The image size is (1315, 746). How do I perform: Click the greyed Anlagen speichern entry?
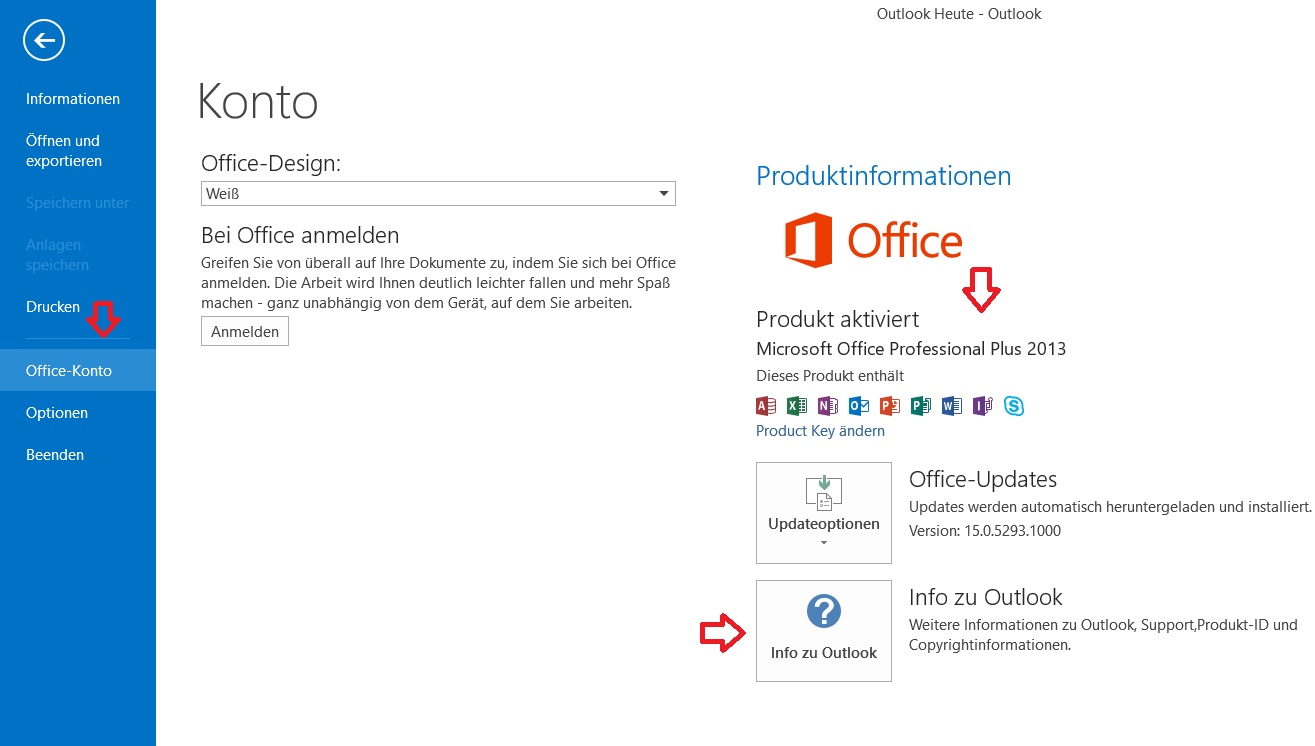coord(58,255)
